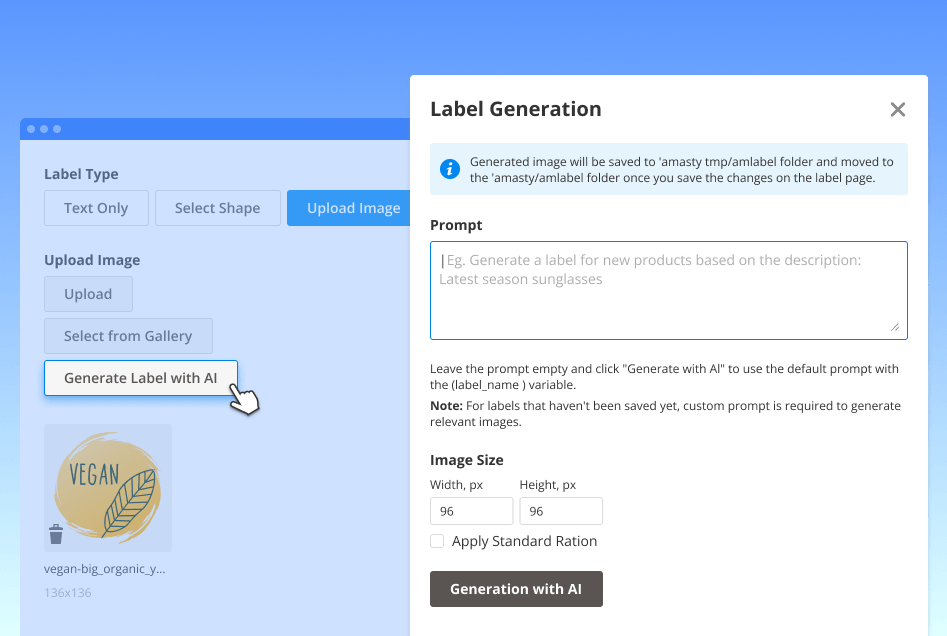The width and height of the screenshot is (947, 636).
Task: Click the first dot in the window title bar
Action: 32,129
